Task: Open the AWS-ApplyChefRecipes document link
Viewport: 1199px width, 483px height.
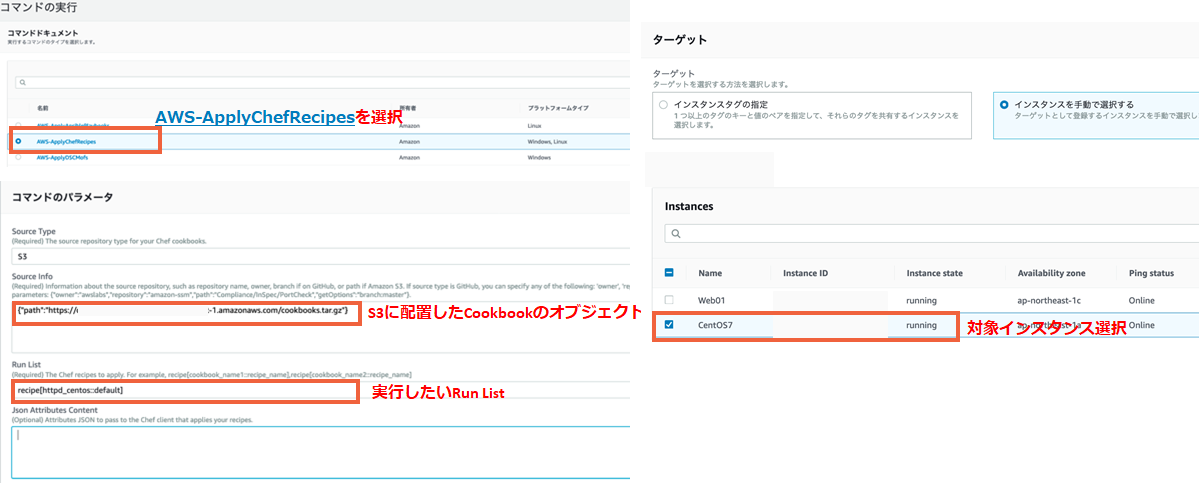Action: point(66,141)
